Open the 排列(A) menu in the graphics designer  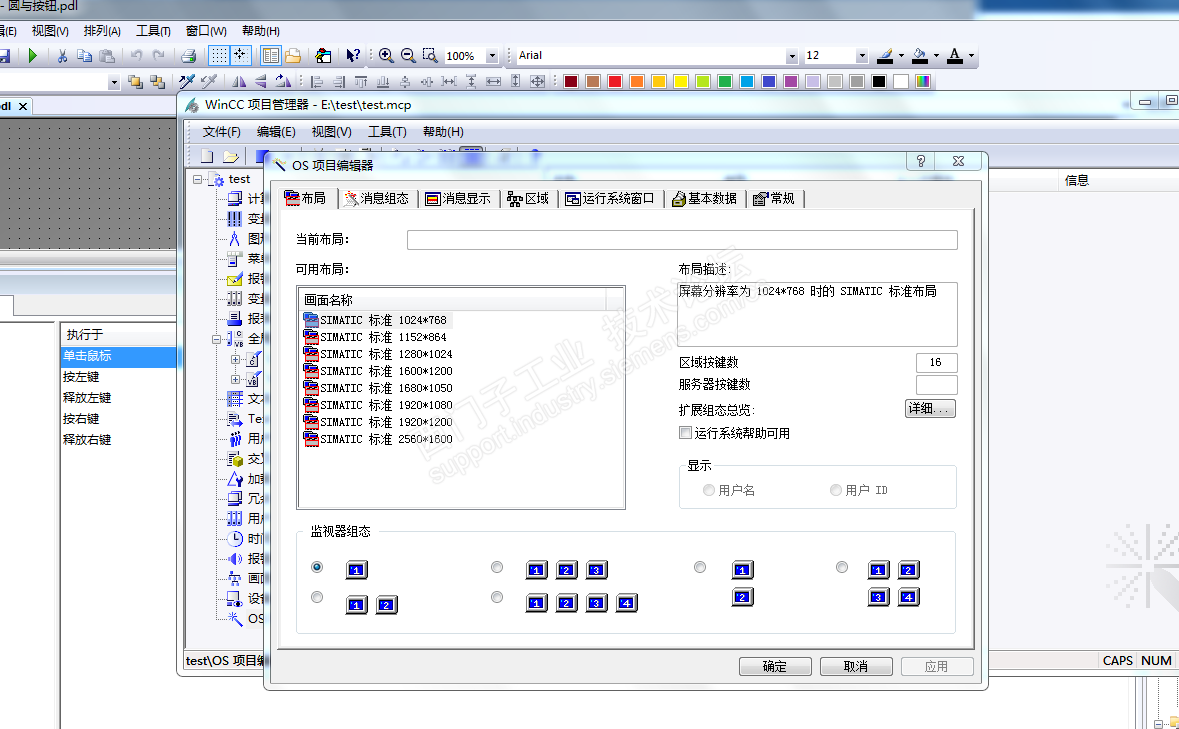pos(102,31)
